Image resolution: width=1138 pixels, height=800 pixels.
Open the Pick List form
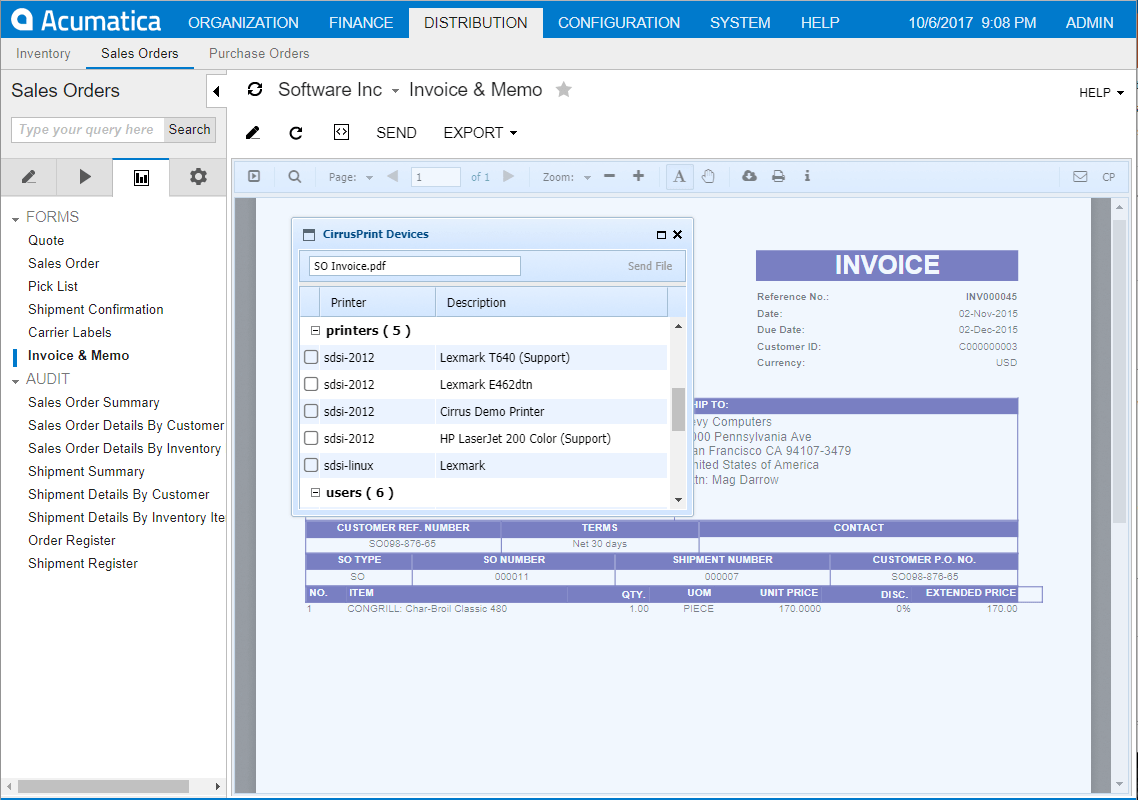tap(53, 286)
